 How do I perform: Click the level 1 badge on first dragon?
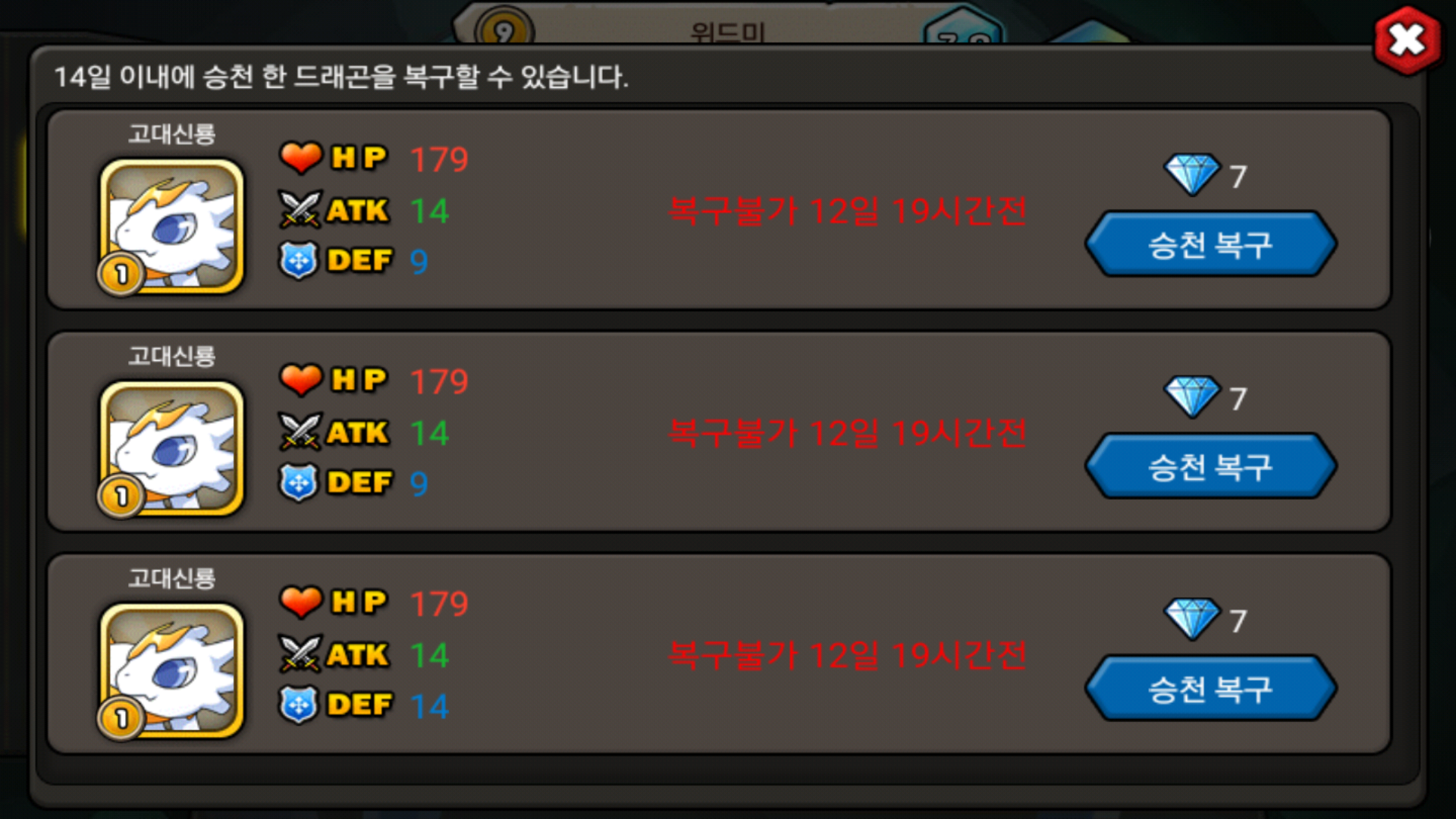[121, 275]
